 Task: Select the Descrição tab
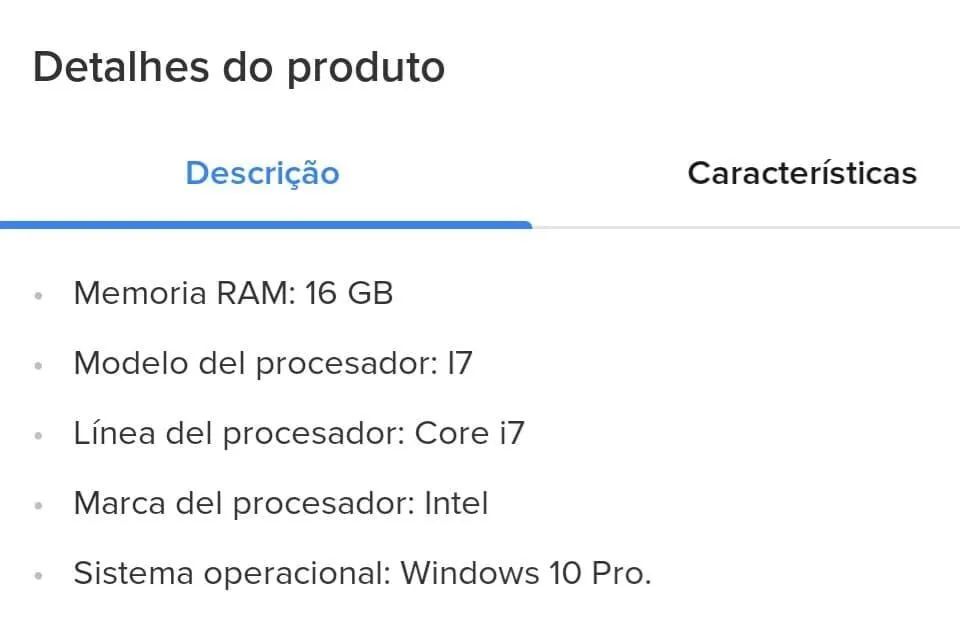261,173
